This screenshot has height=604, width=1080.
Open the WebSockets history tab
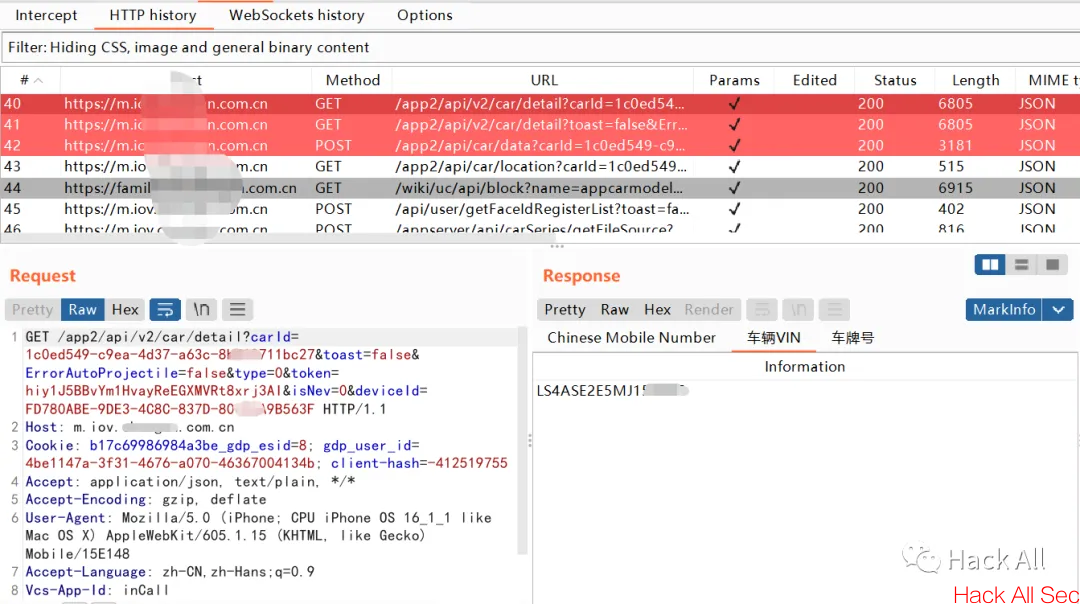tap(296, 15)
